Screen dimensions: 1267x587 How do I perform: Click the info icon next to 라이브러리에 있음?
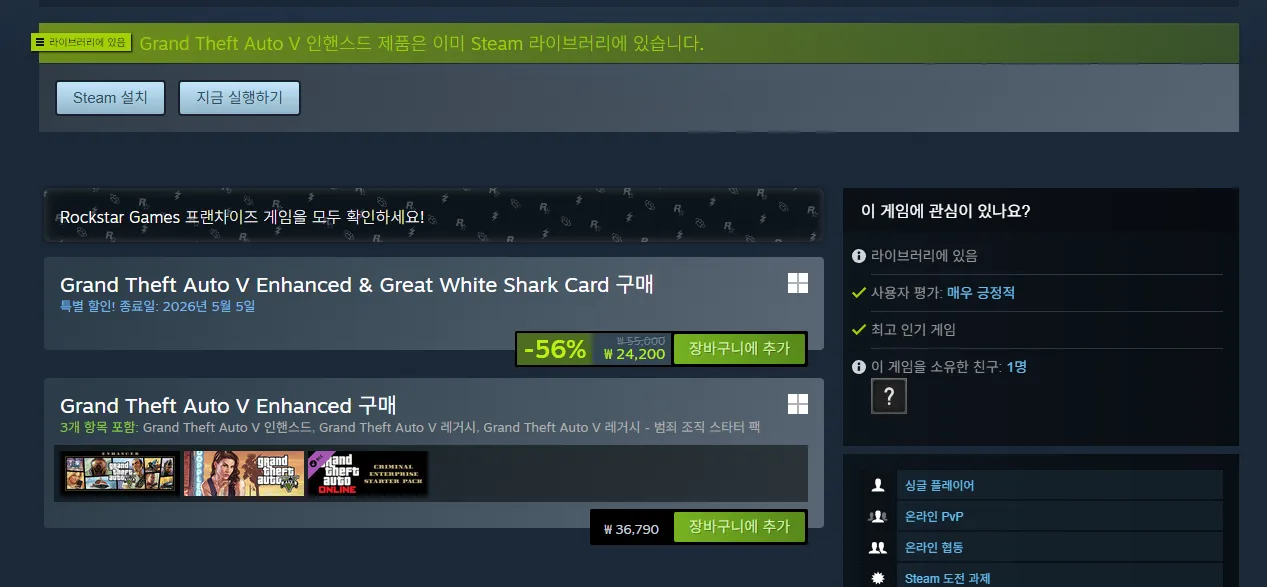[x=858, y=257]
